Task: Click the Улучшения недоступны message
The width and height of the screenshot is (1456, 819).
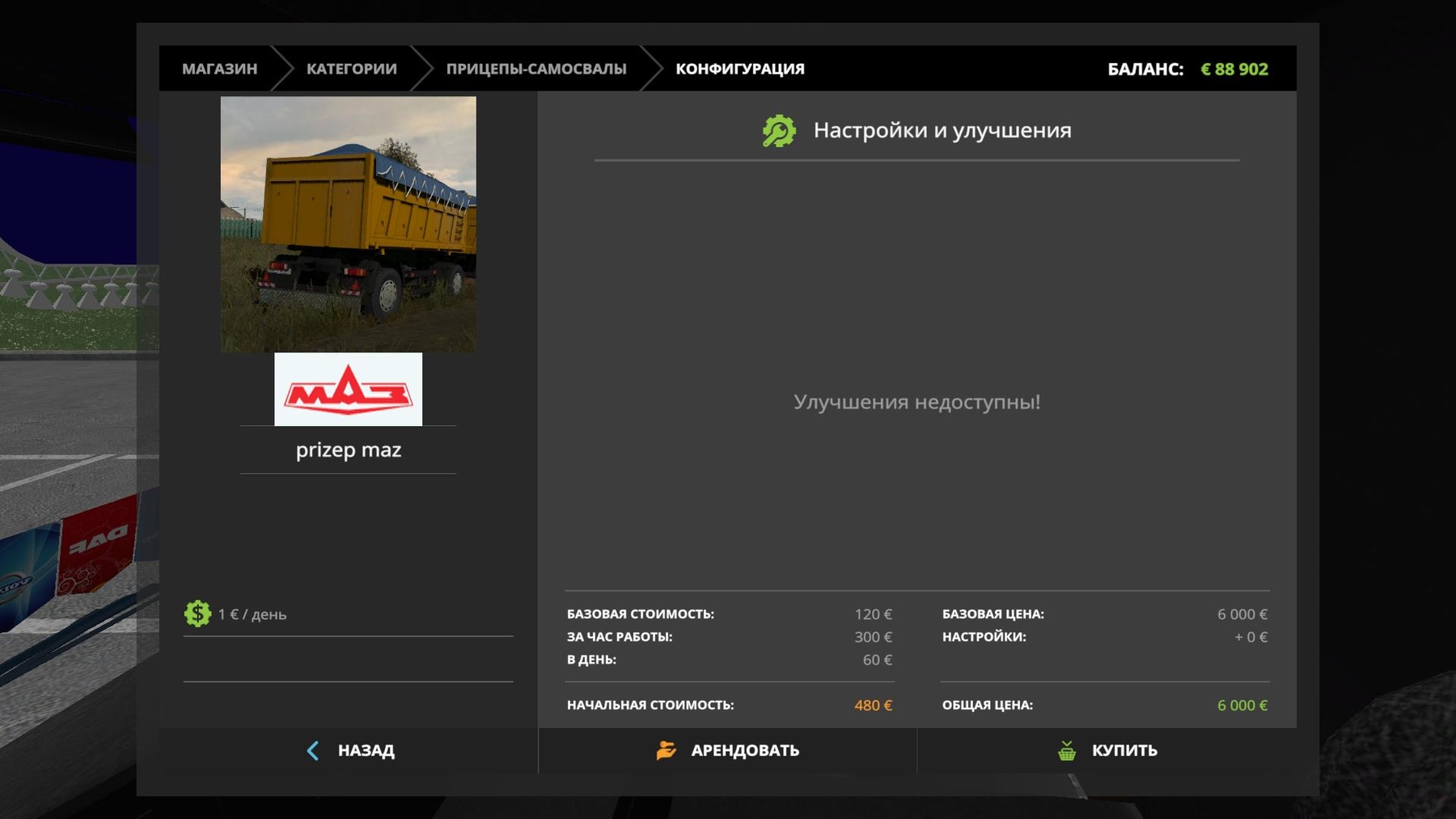Action: coord(916,402)
